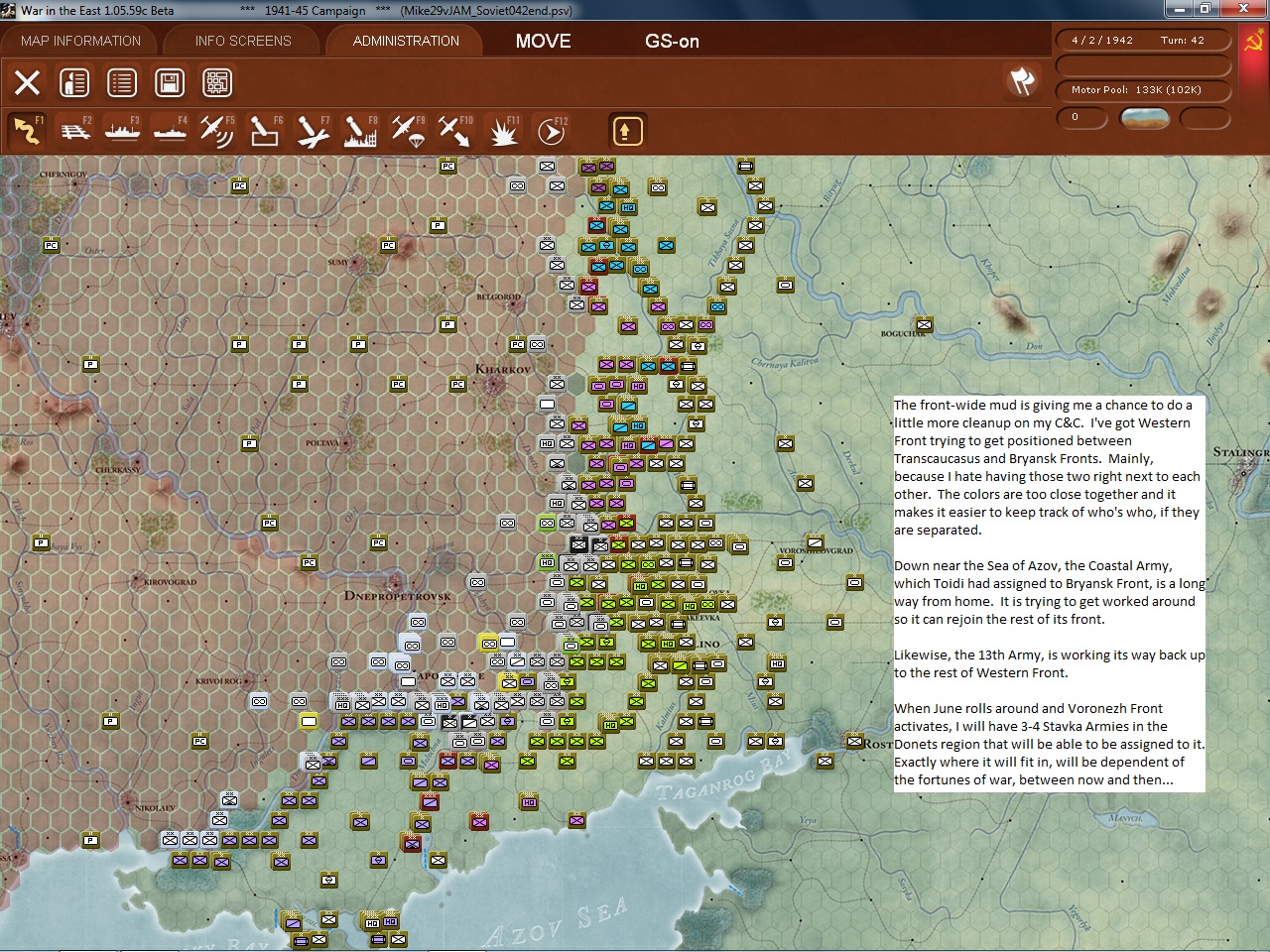
Task: Click the date field 4/2/1942
Action: coord(1101,41)
